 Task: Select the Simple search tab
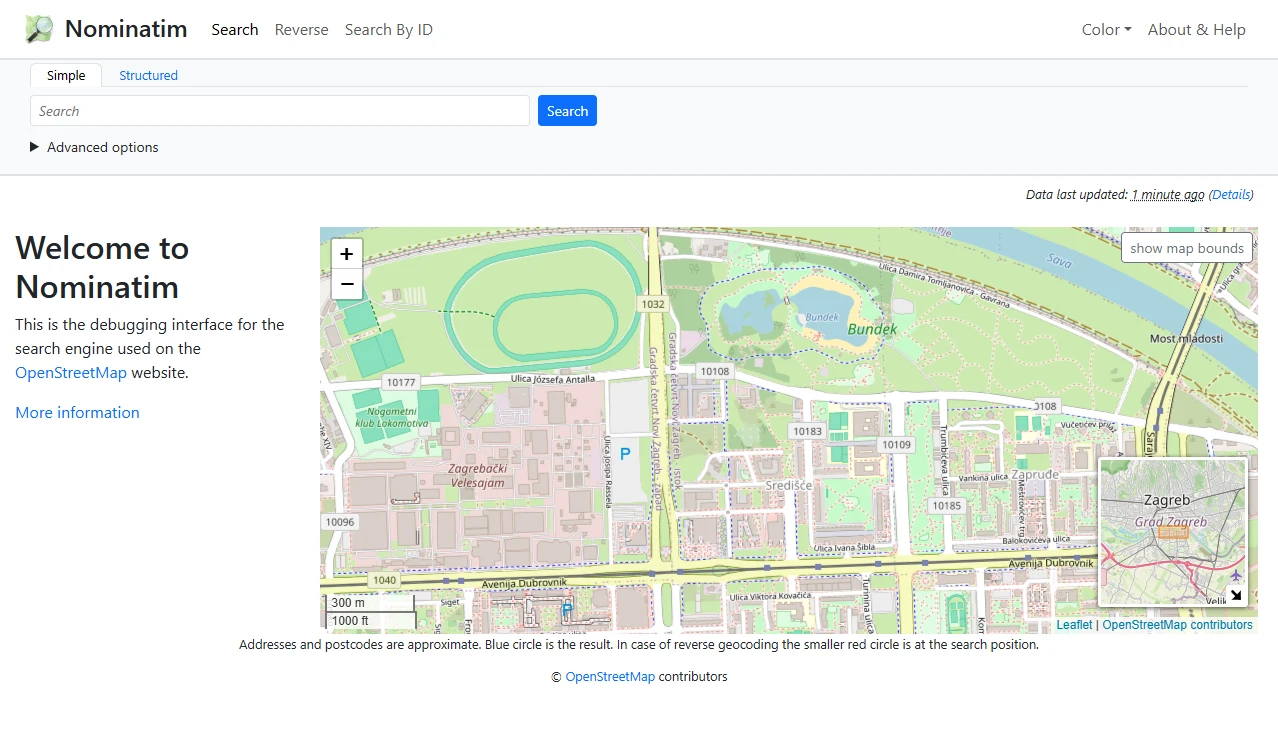pyautogui.click(x=66, y=75)
